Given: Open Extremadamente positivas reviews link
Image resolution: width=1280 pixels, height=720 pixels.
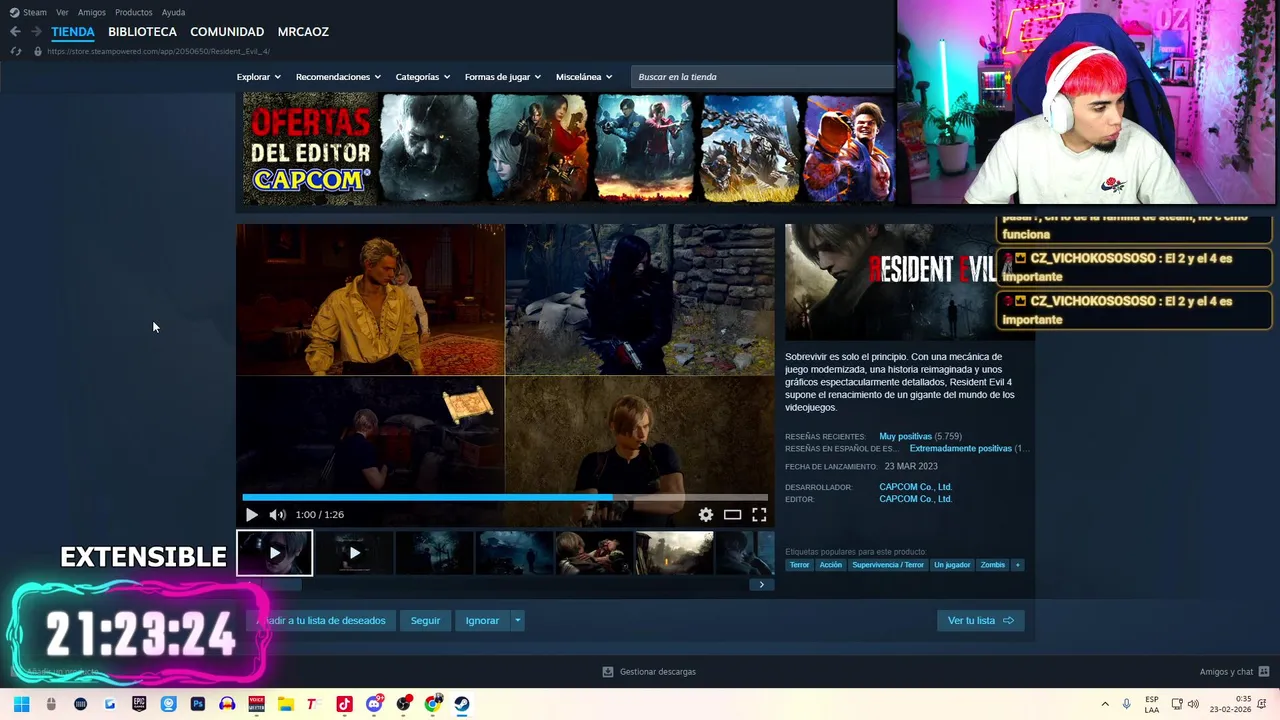Looking at the screenshot, I should click(x=960, y=449).
